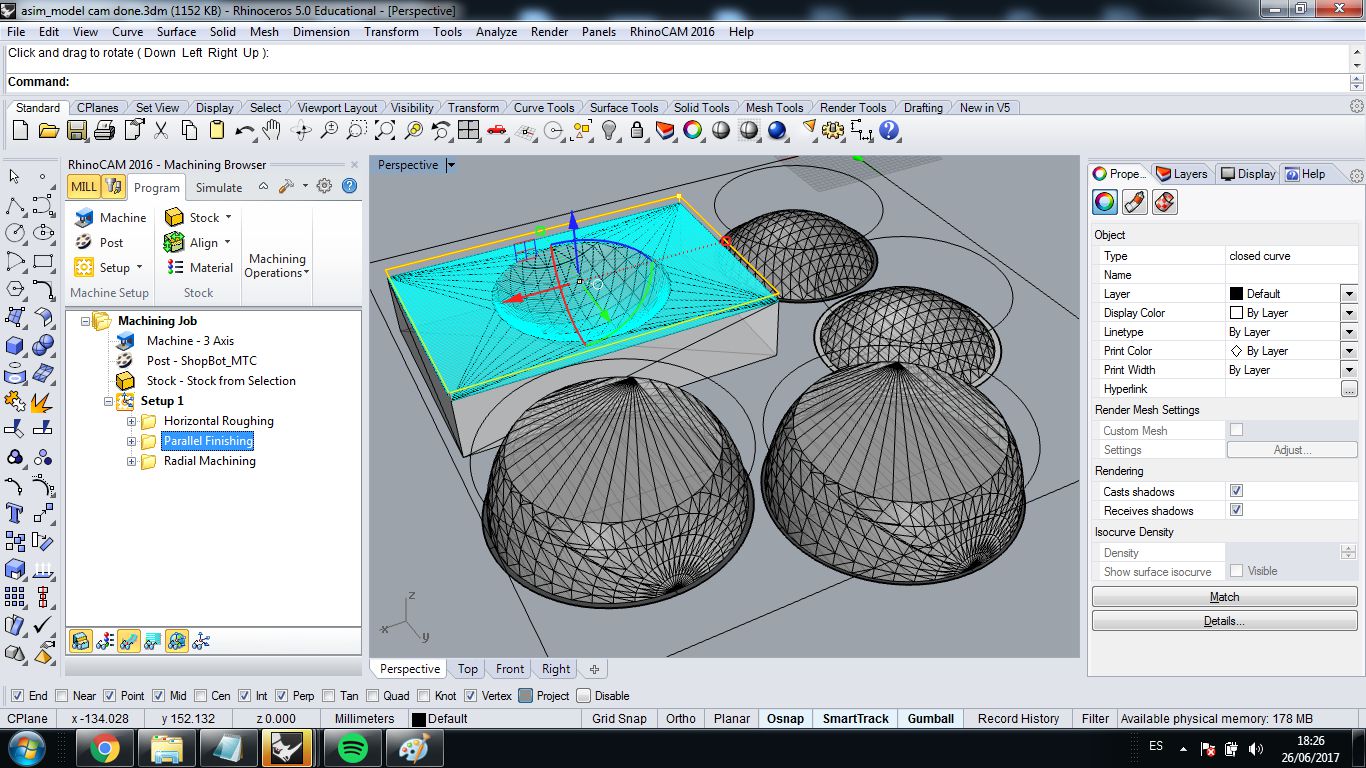Viewport: 1366px width, 768px height.
Task: Switch to the Simulate tab
Action: (x=219, y=187)
